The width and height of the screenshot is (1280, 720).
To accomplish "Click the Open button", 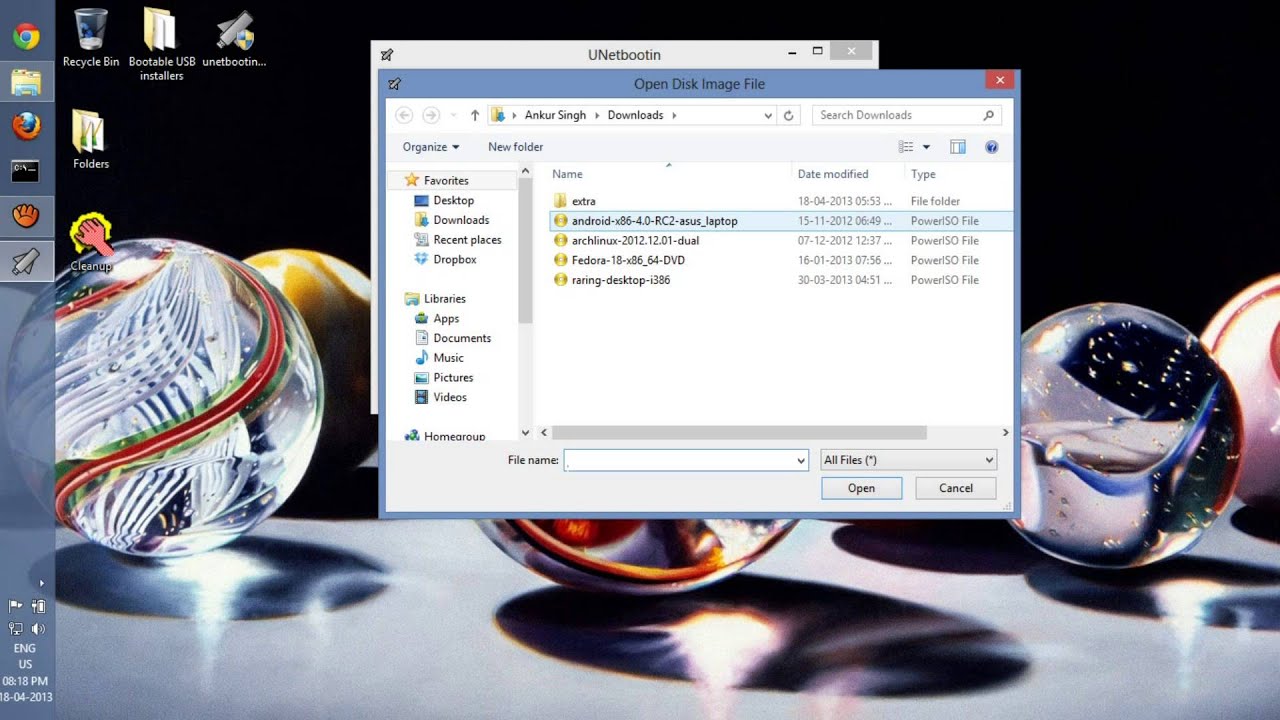I will coord(861,488).
